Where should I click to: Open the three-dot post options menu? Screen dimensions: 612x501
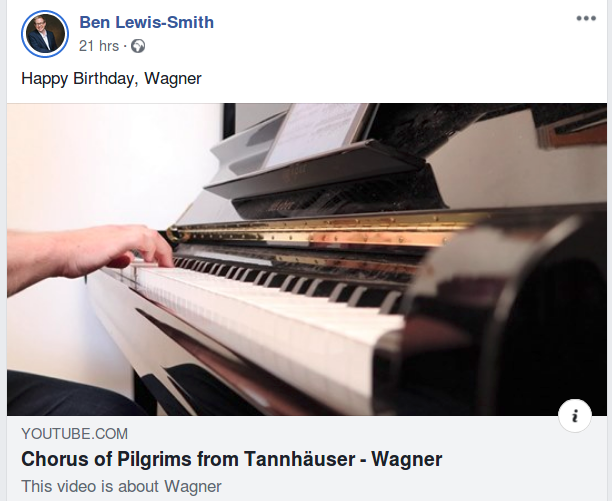tap(586, 18)
